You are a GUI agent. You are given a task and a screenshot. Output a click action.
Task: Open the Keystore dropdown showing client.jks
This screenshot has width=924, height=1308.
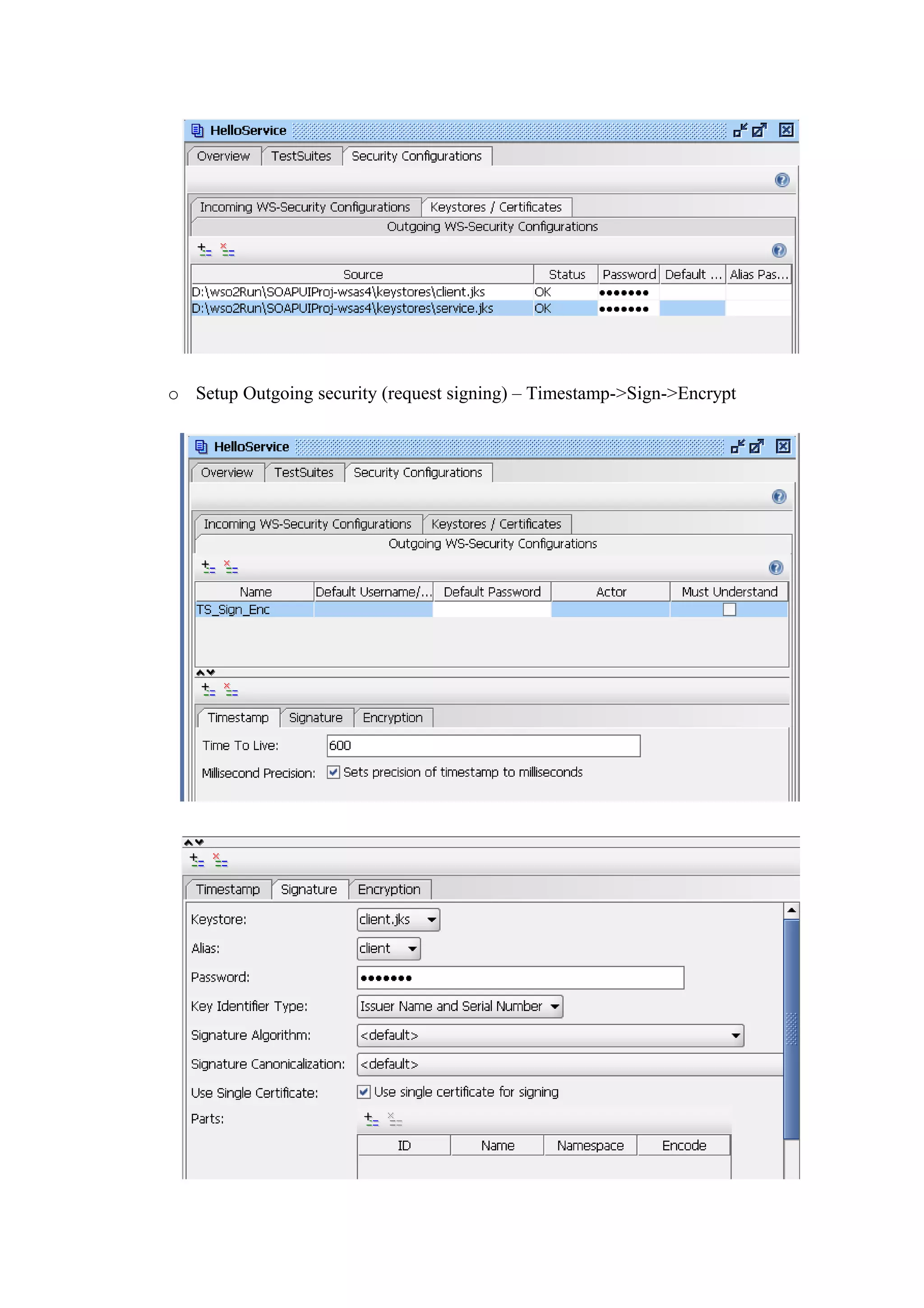(398, 919)
